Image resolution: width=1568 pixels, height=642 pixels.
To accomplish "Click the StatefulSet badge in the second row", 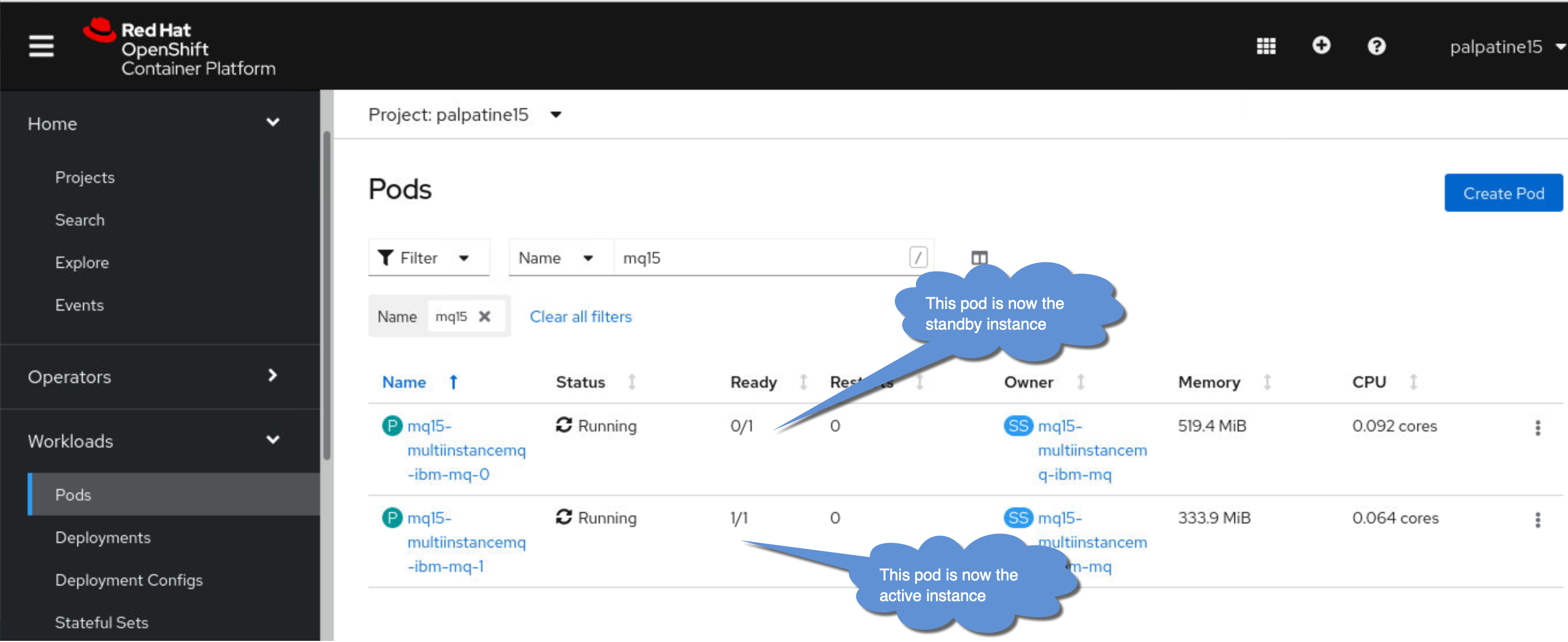I will pos(1018,518).
